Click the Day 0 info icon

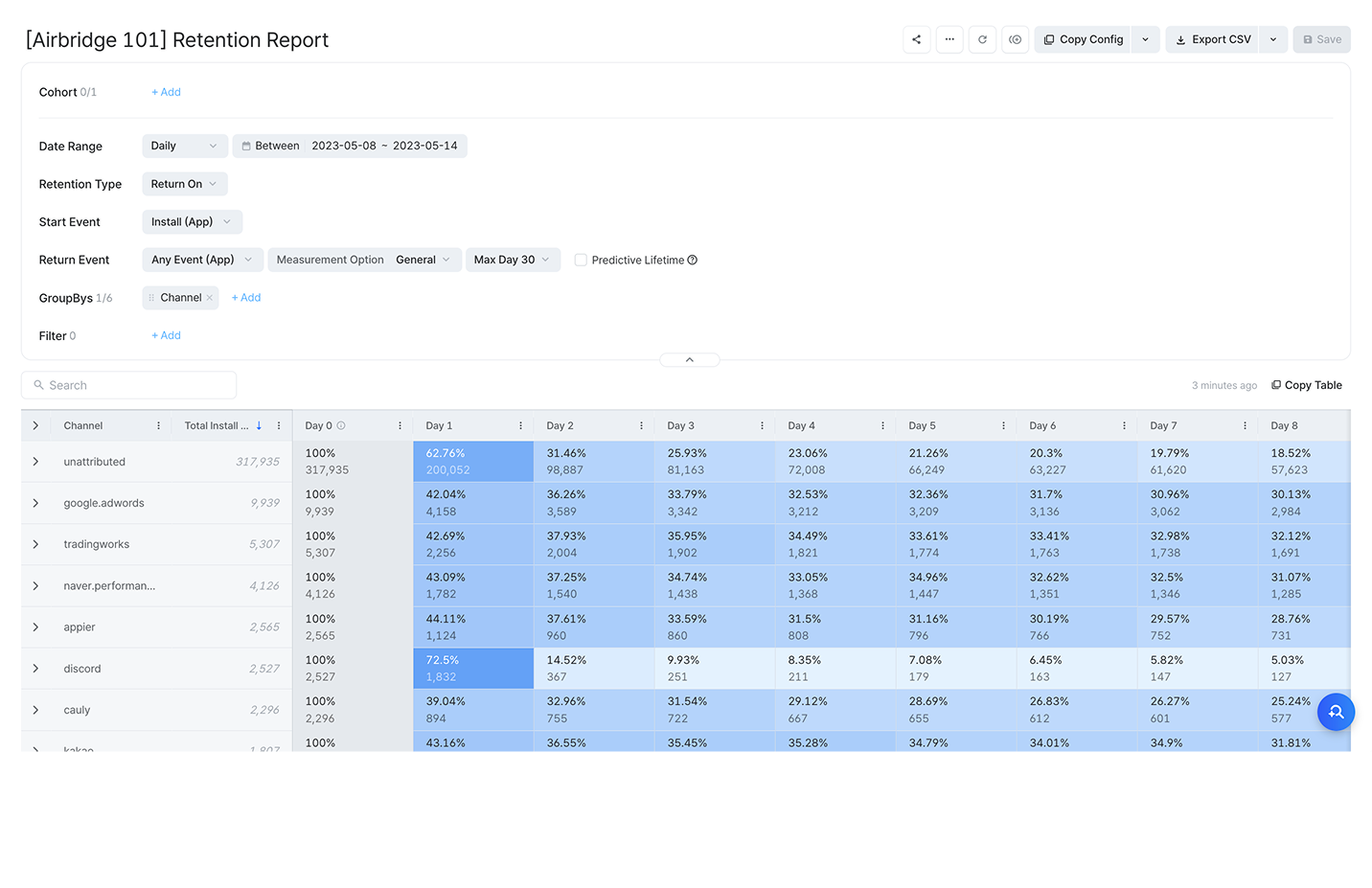click(341, 425)
